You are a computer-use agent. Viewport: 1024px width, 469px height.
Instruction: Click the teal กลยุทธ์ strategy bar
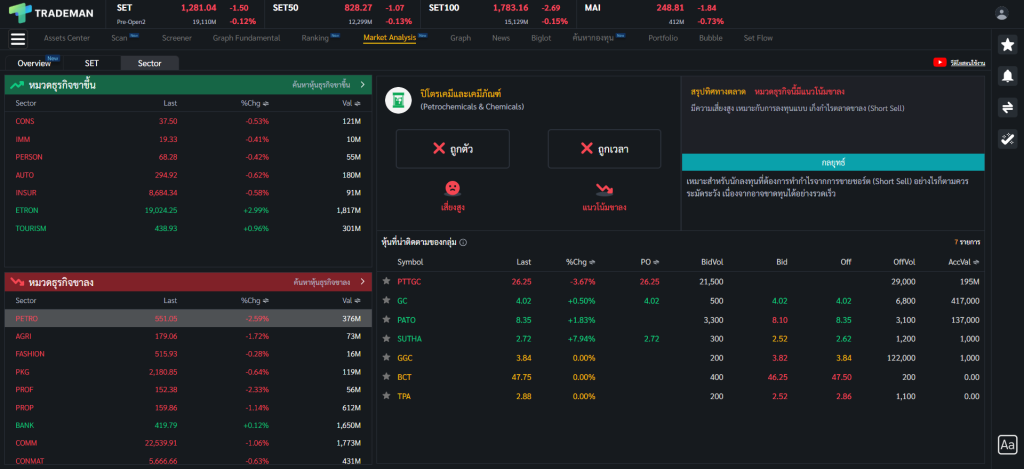click(833, 161)
